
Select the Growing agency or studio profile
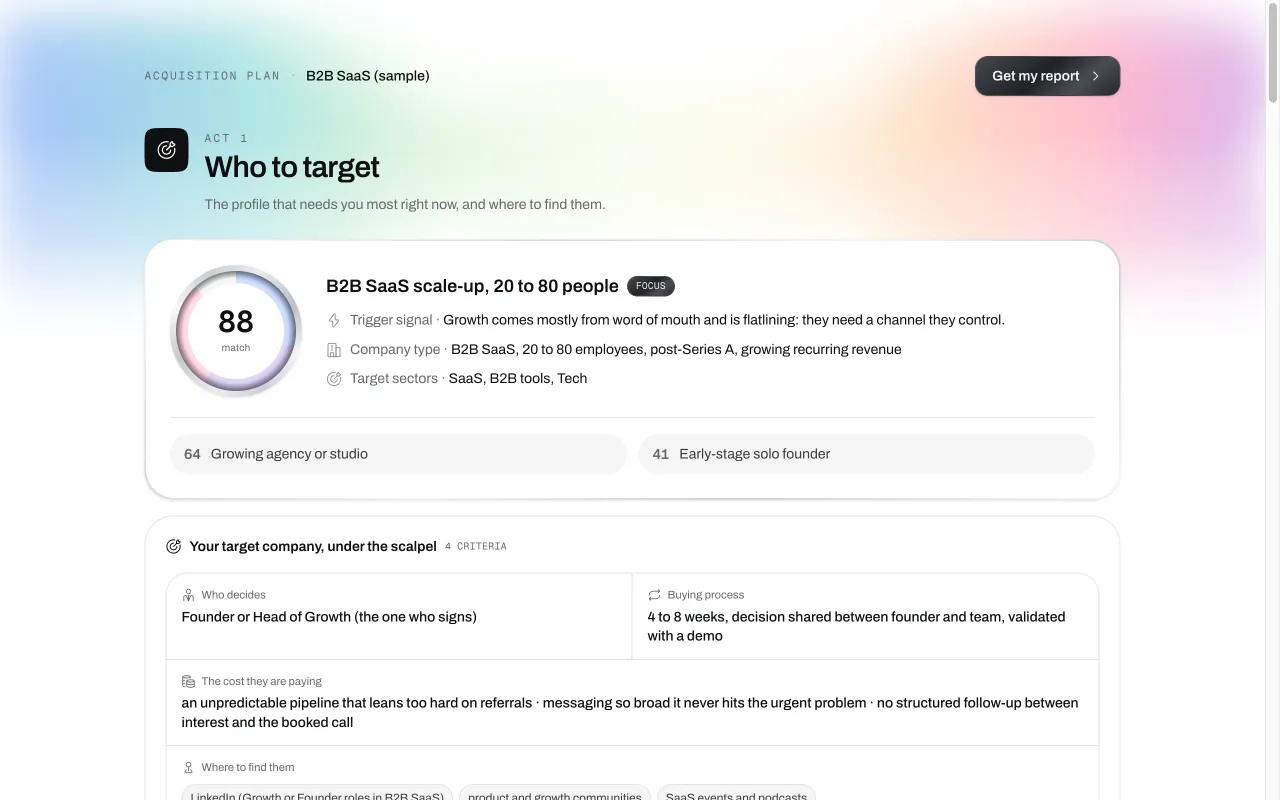398,454
